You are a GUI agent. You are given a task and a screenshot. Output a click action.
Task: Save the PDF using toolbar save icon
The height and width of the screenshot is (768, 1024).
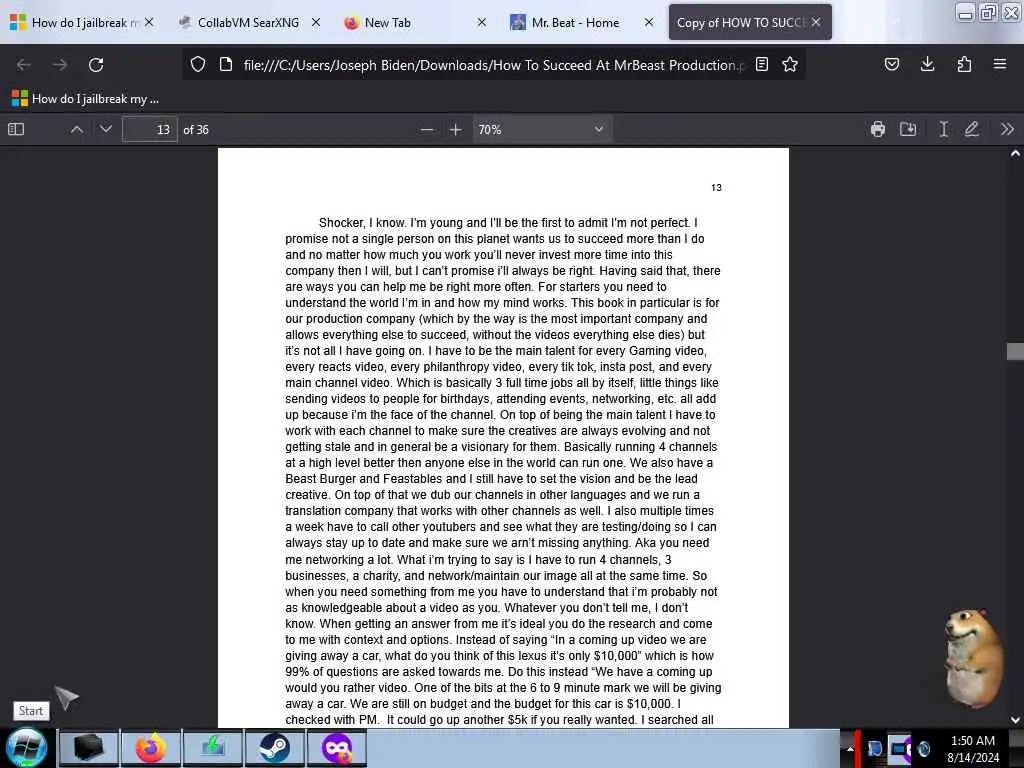(x=908, y=129)
